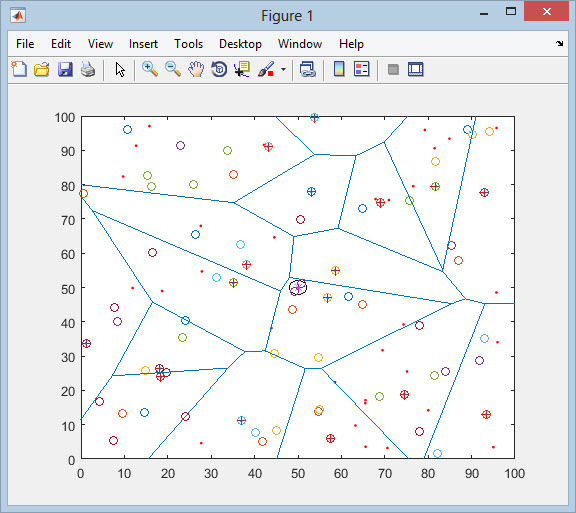Screen dimensions: 576x513
Task: Open the Tools menu
Action: [188, 44]
